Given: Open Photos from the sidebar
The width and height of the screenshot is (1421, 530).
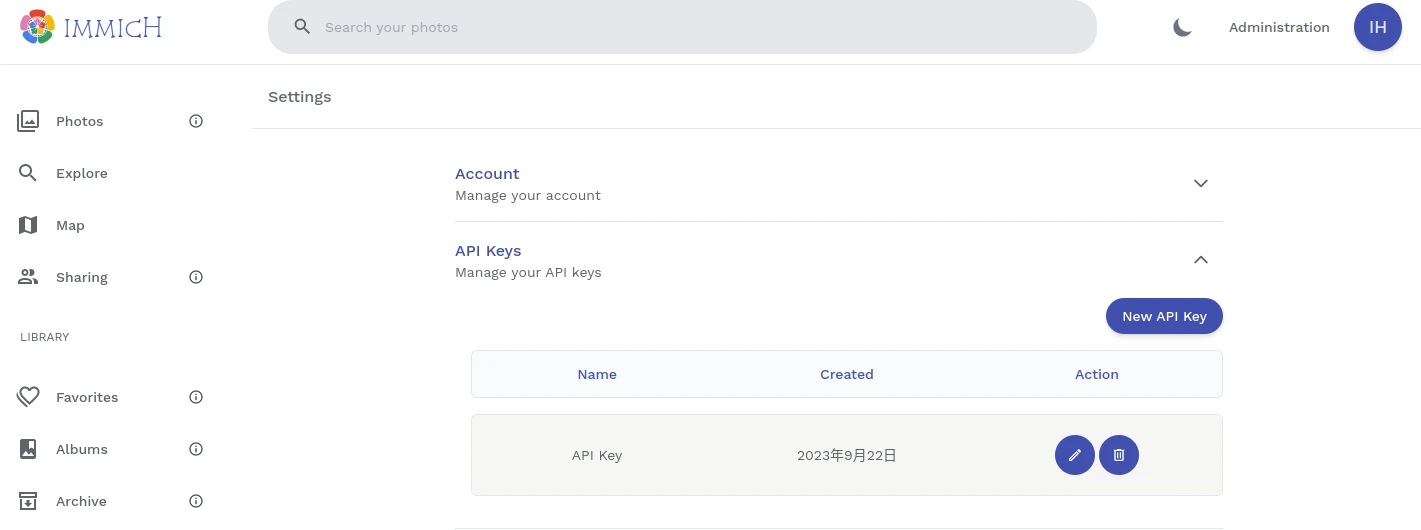Looking at the screenshot, I should tap(79, 121).
